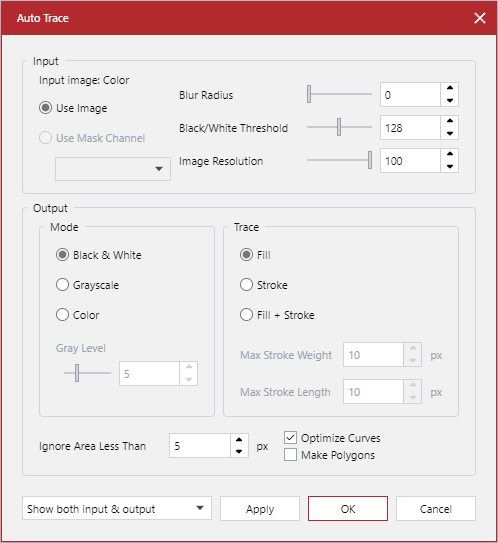
Task: Click the Black/White Threshold slider handle
Action: pos(339,127)
